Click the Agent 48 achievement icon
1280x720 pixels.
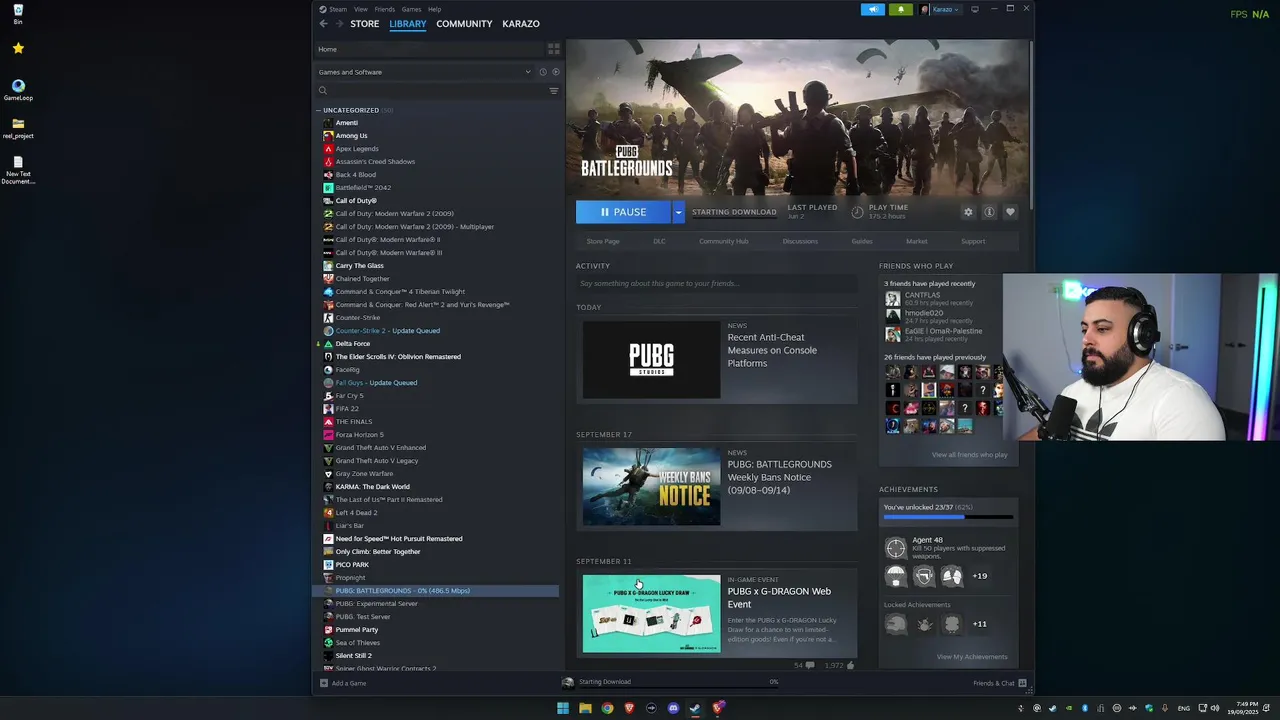[895, 547]
